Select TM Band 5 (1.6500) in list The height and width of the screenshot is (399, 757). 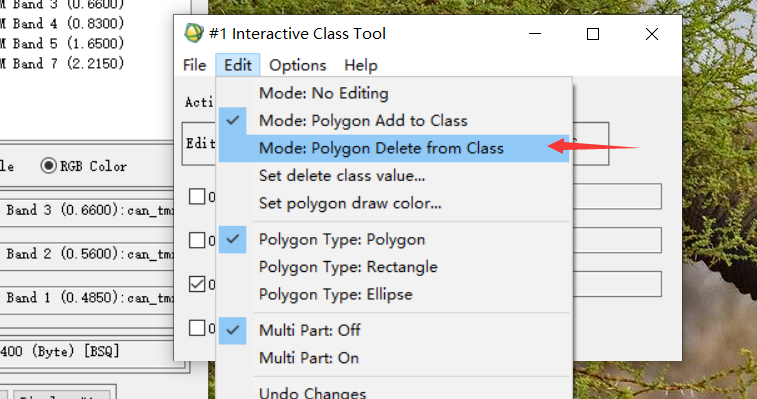click(62, 43)
